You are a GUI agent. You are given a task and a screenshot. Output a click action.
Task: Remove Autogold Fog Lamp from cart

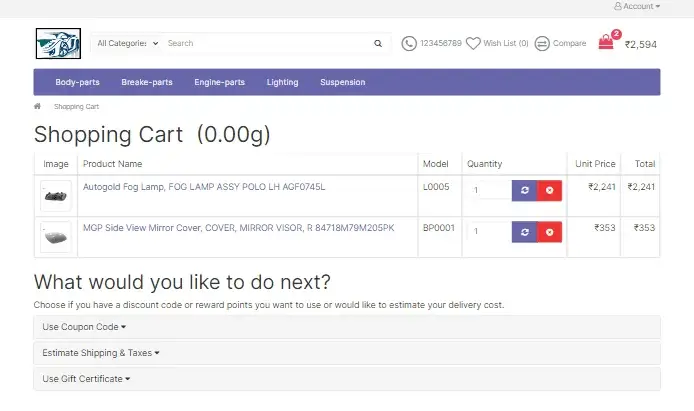550,190
